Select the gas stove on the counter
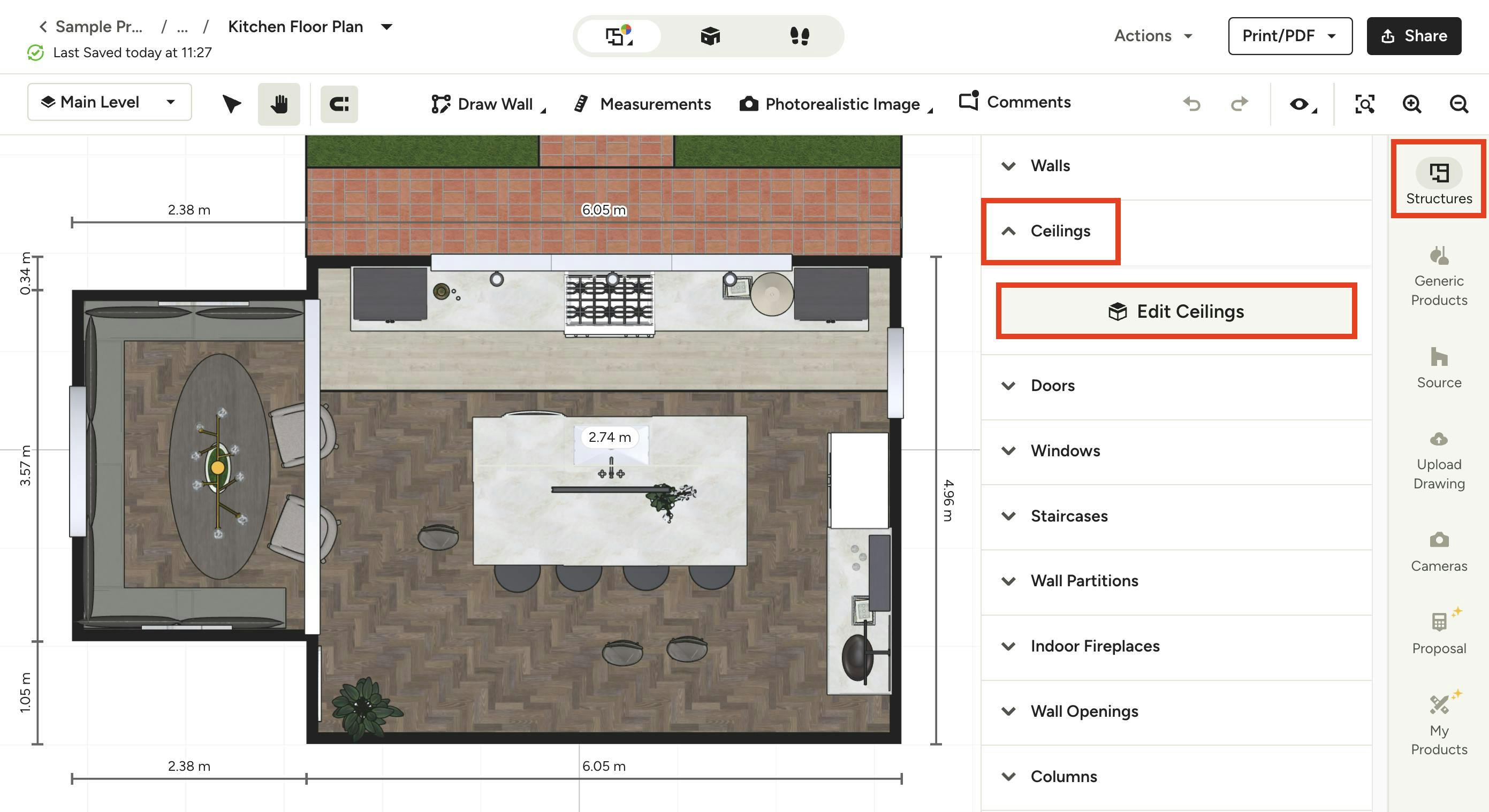This screenshot has height=812, width=1489. 609,304
